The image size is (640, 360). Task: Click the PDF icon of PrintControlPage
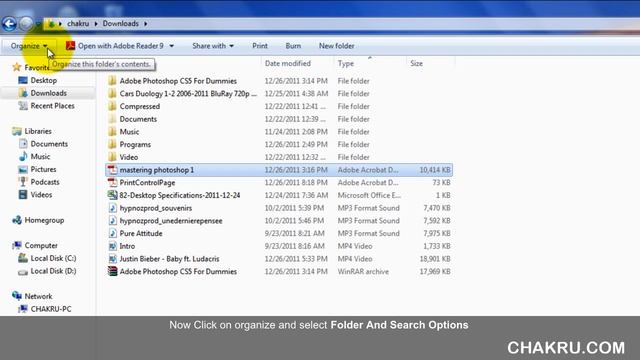(x=112, y=182)
